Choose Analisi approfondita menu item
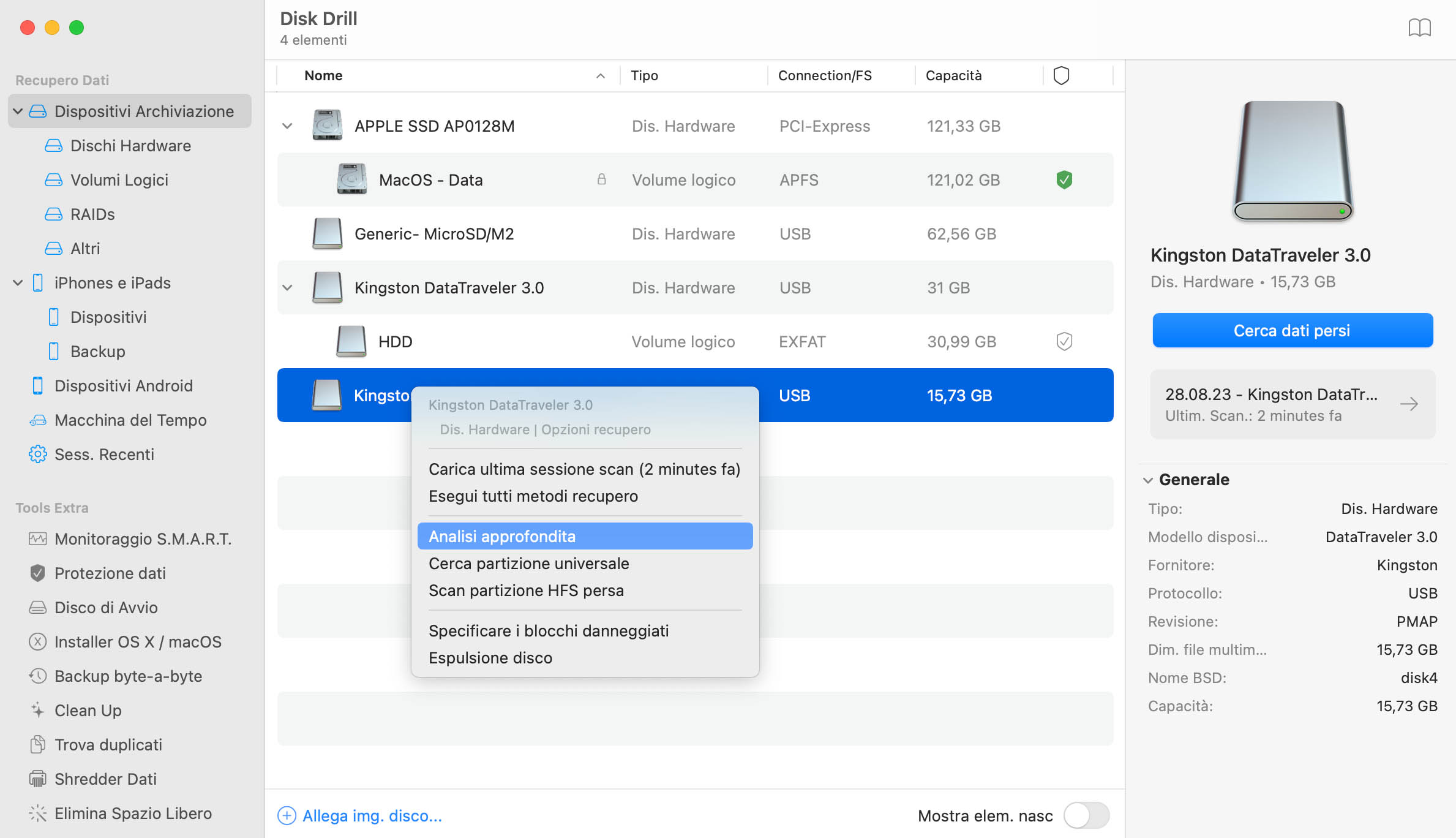The image size is (1456, 838). click(584, 537)
